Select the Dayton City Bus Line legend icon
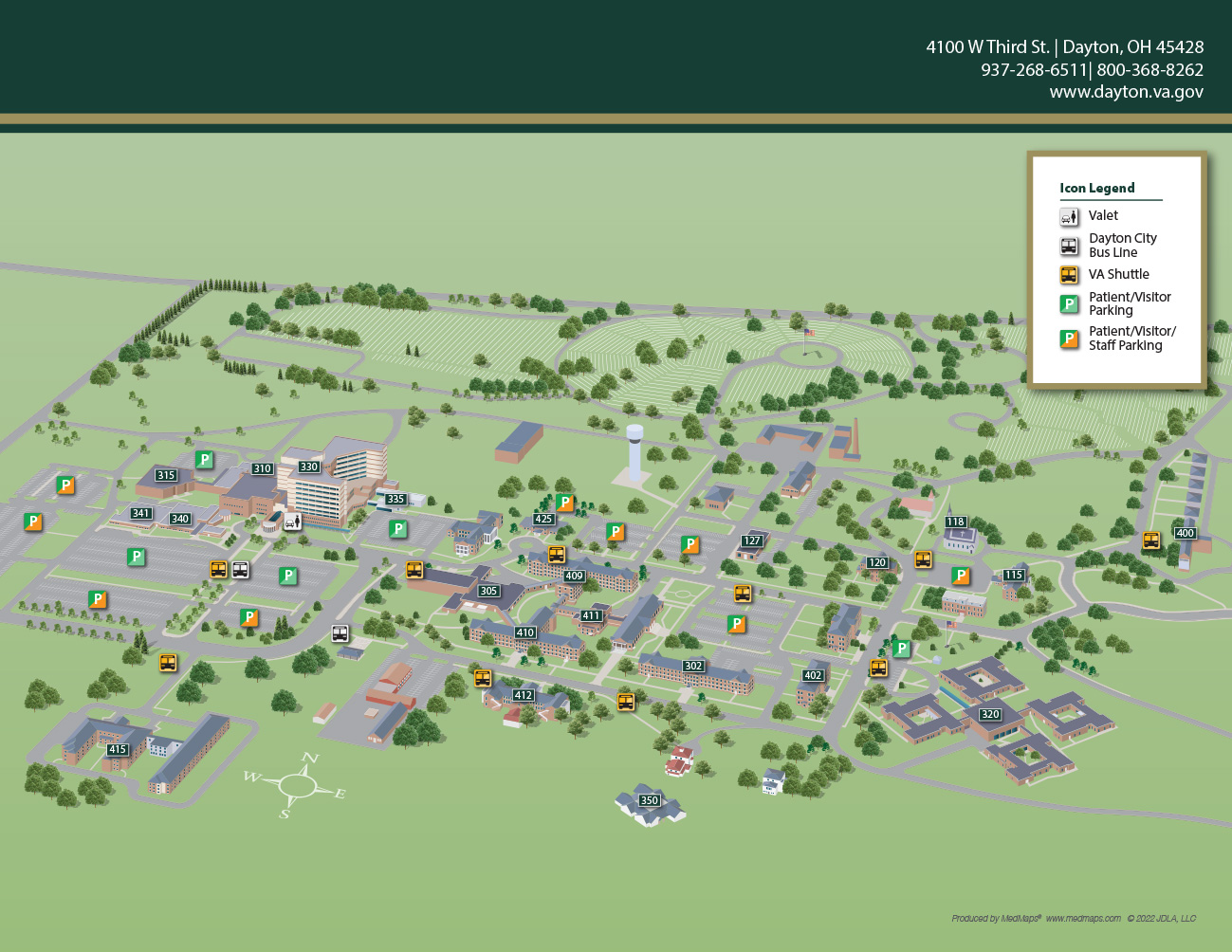This screenshot has width=1232, height=952. pyautogui.click(x=1069, y=247)
